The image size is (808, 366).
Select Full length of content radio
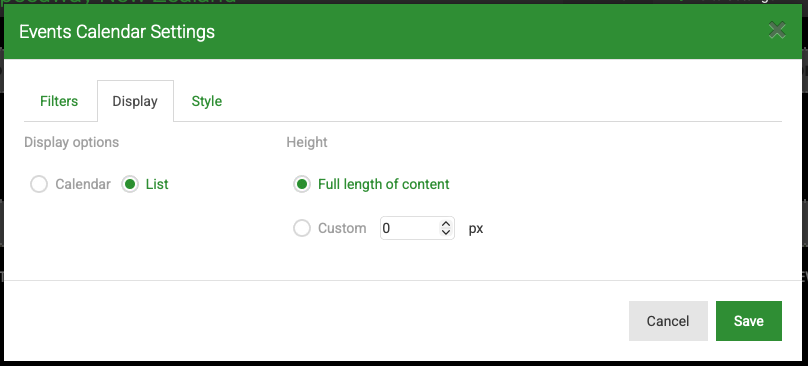pyautogui.click(x=302, y=184)
